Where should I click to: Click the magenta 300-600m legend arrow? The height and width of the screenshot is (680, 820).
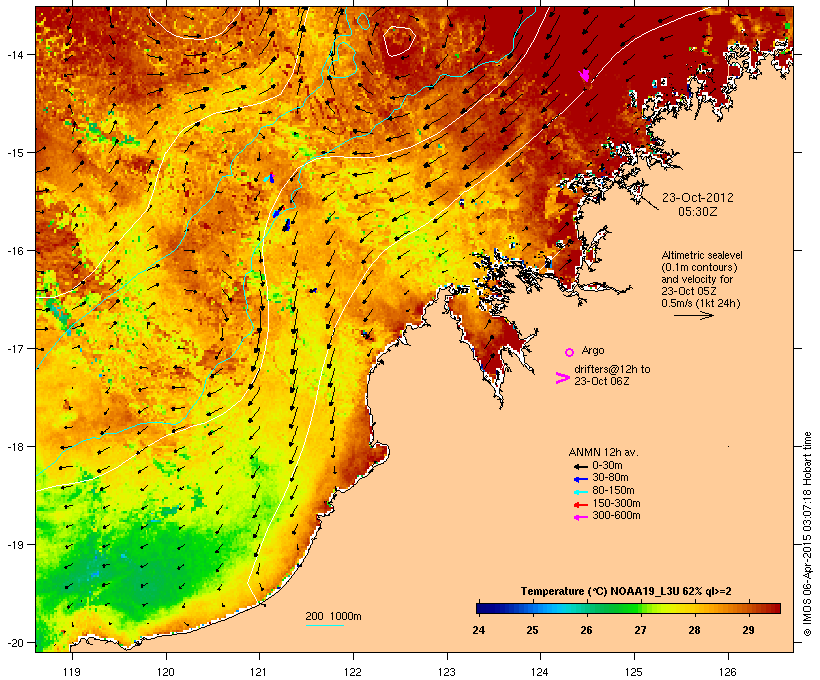click(x=580, y=517)
